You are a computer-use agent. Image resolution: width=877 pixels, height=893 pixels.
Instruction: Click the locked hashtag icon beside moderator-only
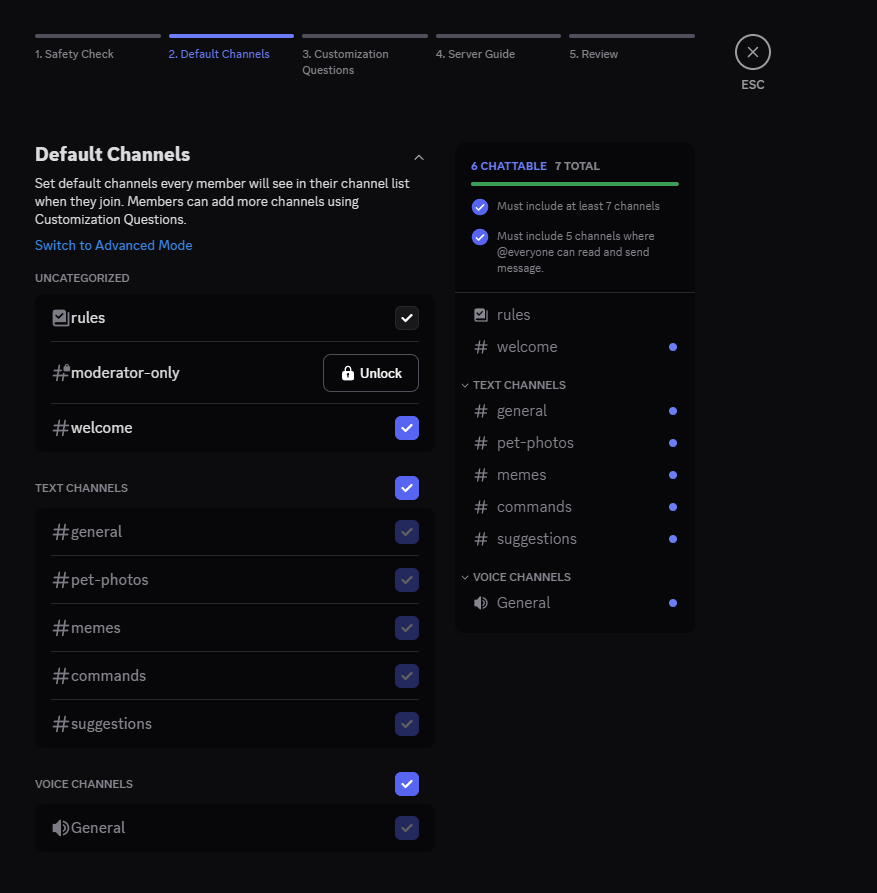pyautogui.click(x=60, y=373)
